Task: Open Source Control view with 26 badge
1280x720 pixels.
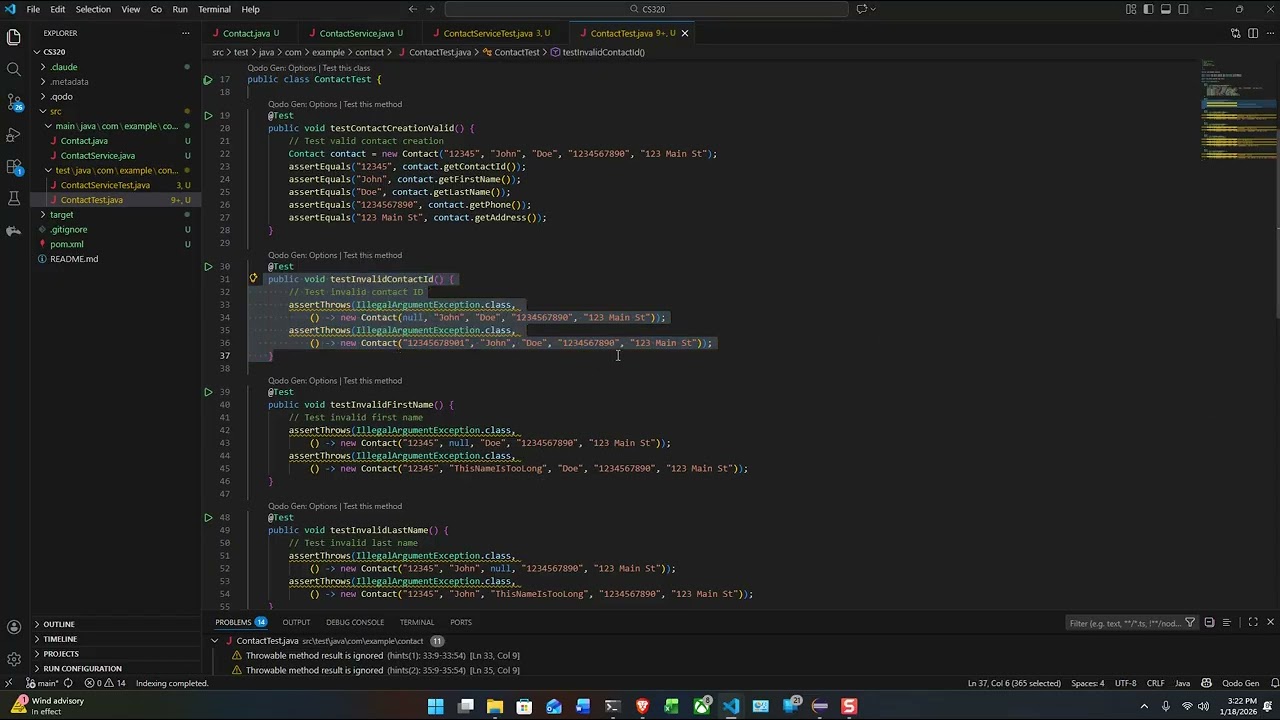Action: point(14,102)
